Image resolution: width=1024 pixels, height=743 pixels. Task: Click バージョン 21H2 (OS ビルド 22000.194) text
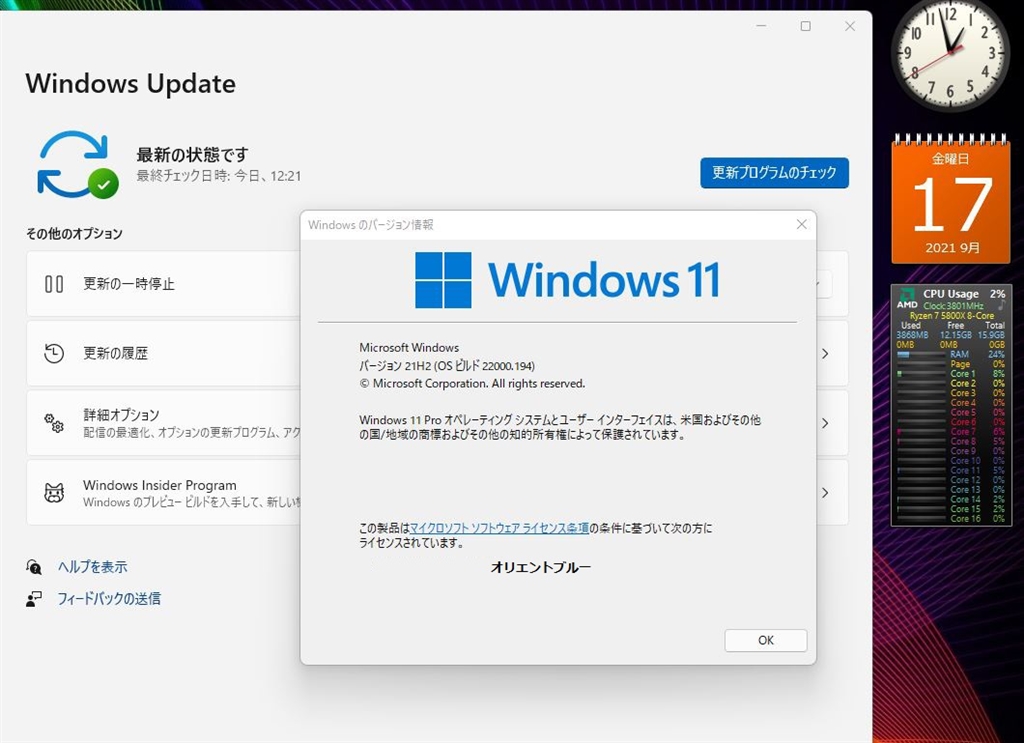[x=447, y=366]
